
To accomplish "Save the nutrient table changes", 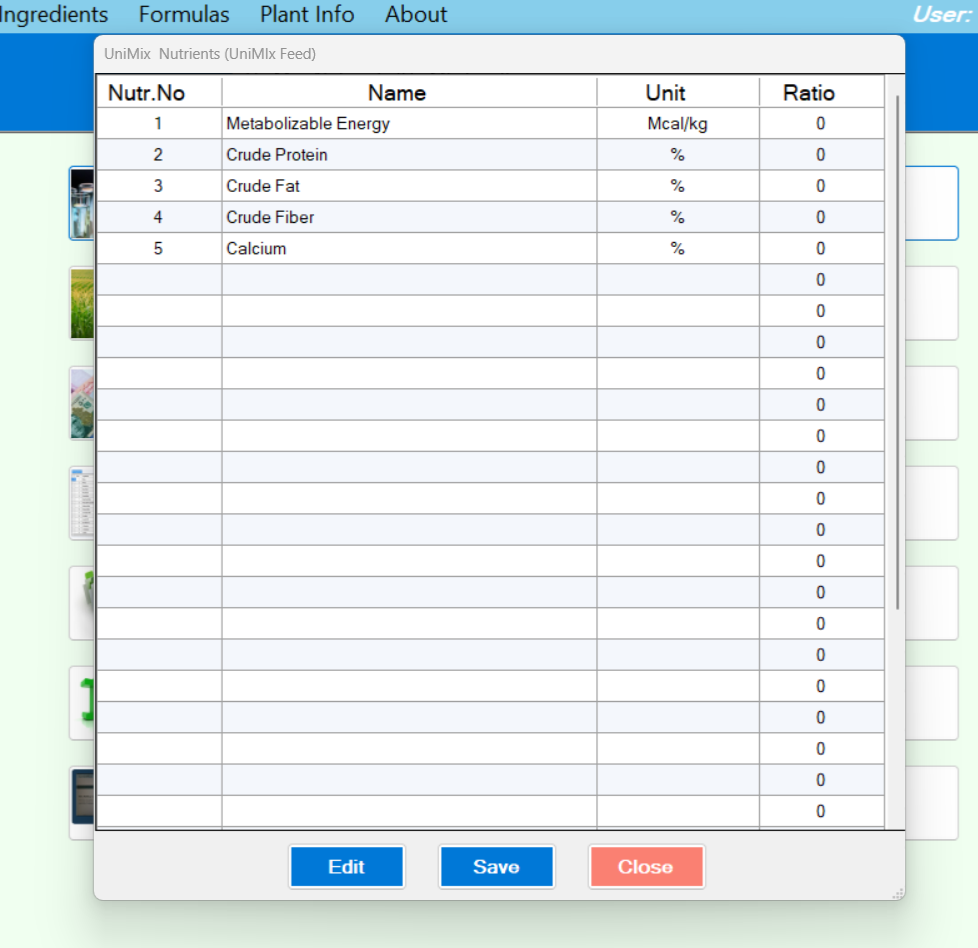I will [496, 867].
